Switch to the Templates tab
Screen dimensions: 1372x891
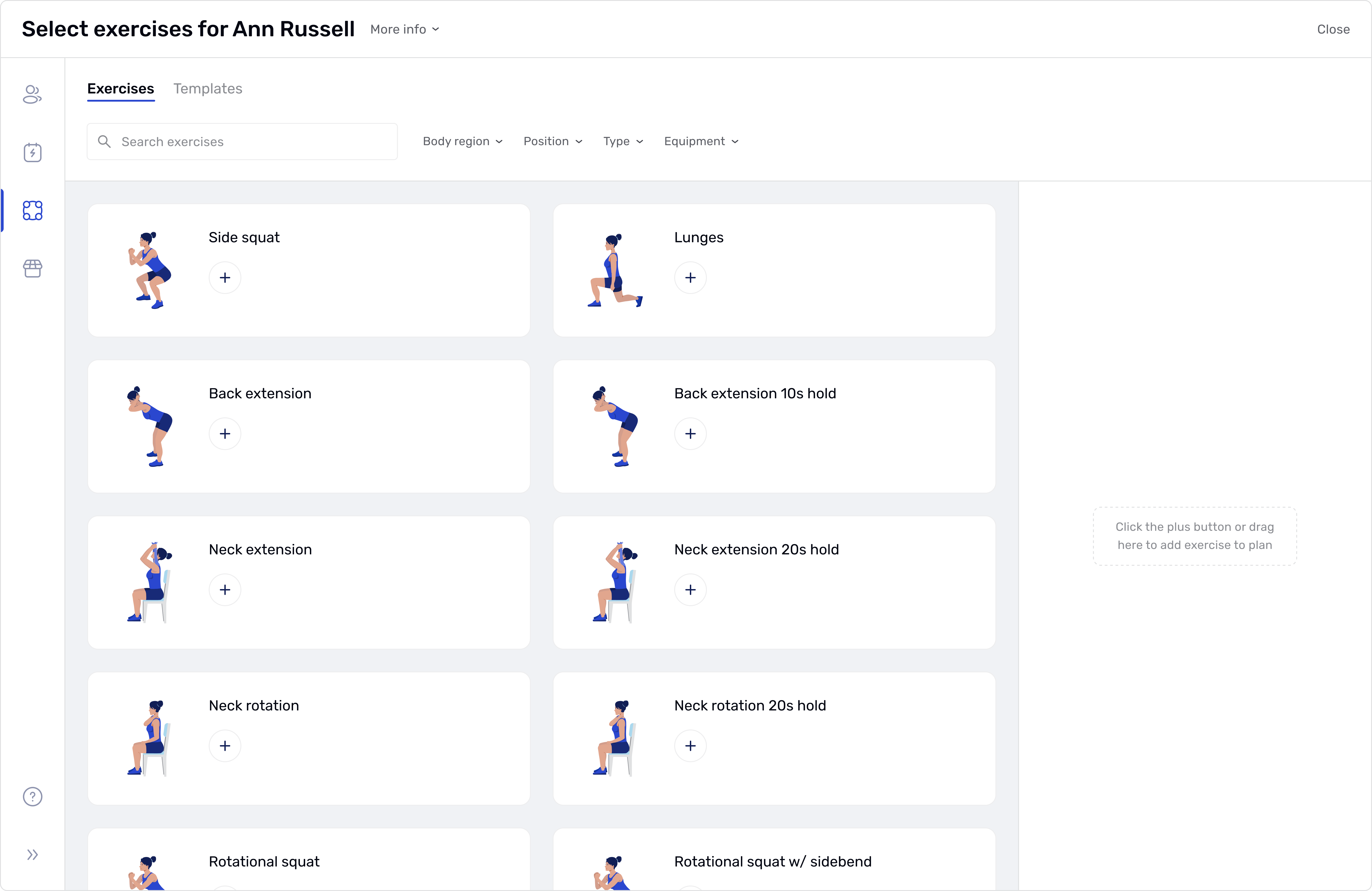(x=208, y=89)
